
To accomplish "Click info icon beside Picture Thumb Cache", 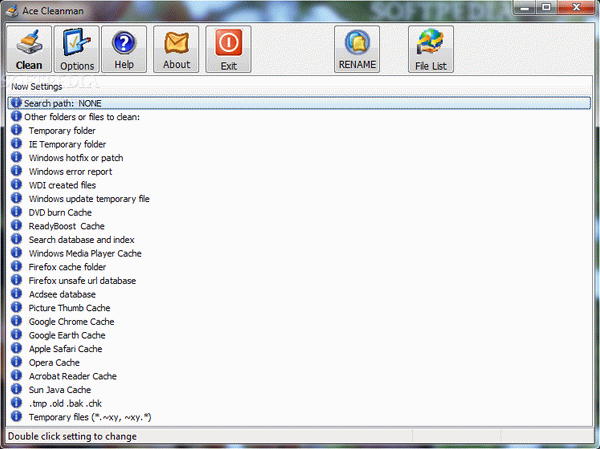I will [16, 307].
